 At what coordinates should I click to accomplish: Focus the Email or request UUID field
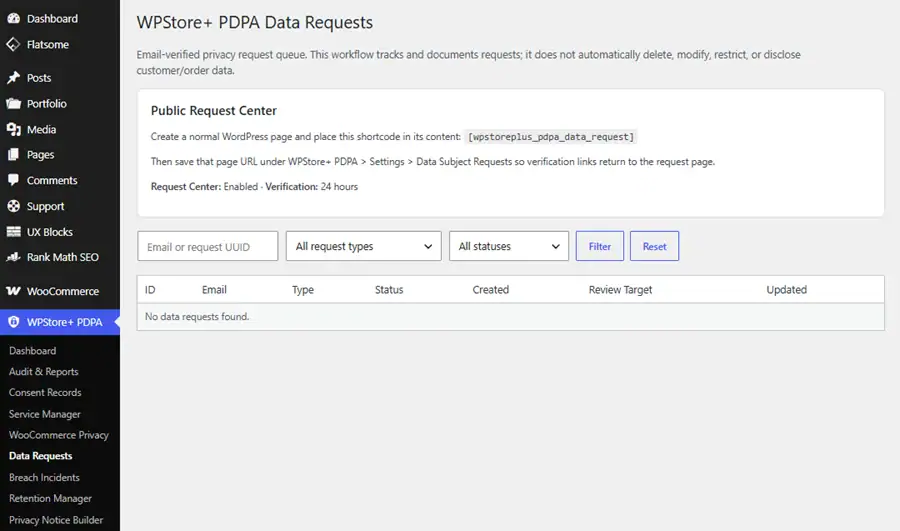(x=208, y=246)
